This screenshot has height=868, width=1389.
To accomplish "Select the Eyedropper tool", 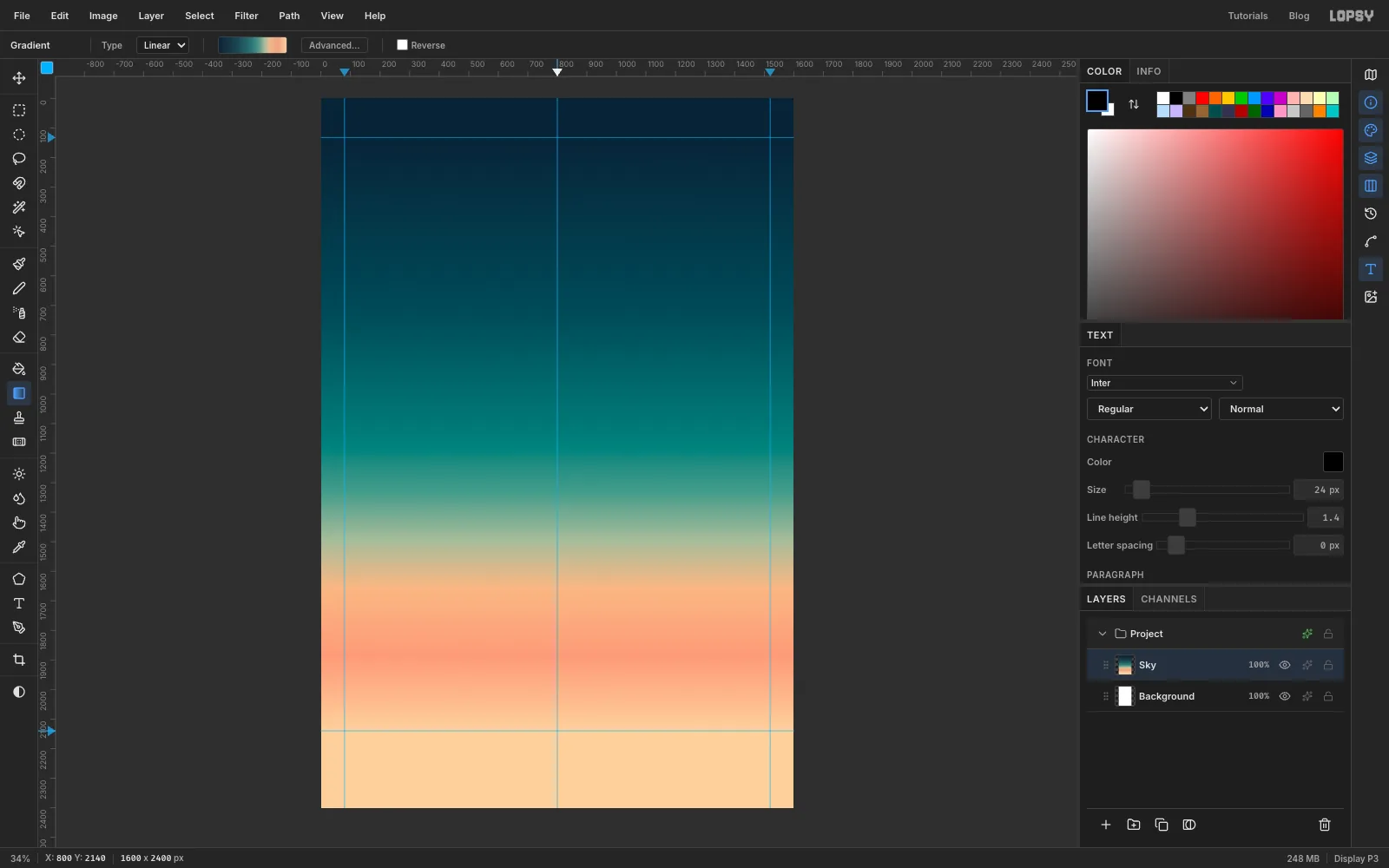I will tap(19, 547).
